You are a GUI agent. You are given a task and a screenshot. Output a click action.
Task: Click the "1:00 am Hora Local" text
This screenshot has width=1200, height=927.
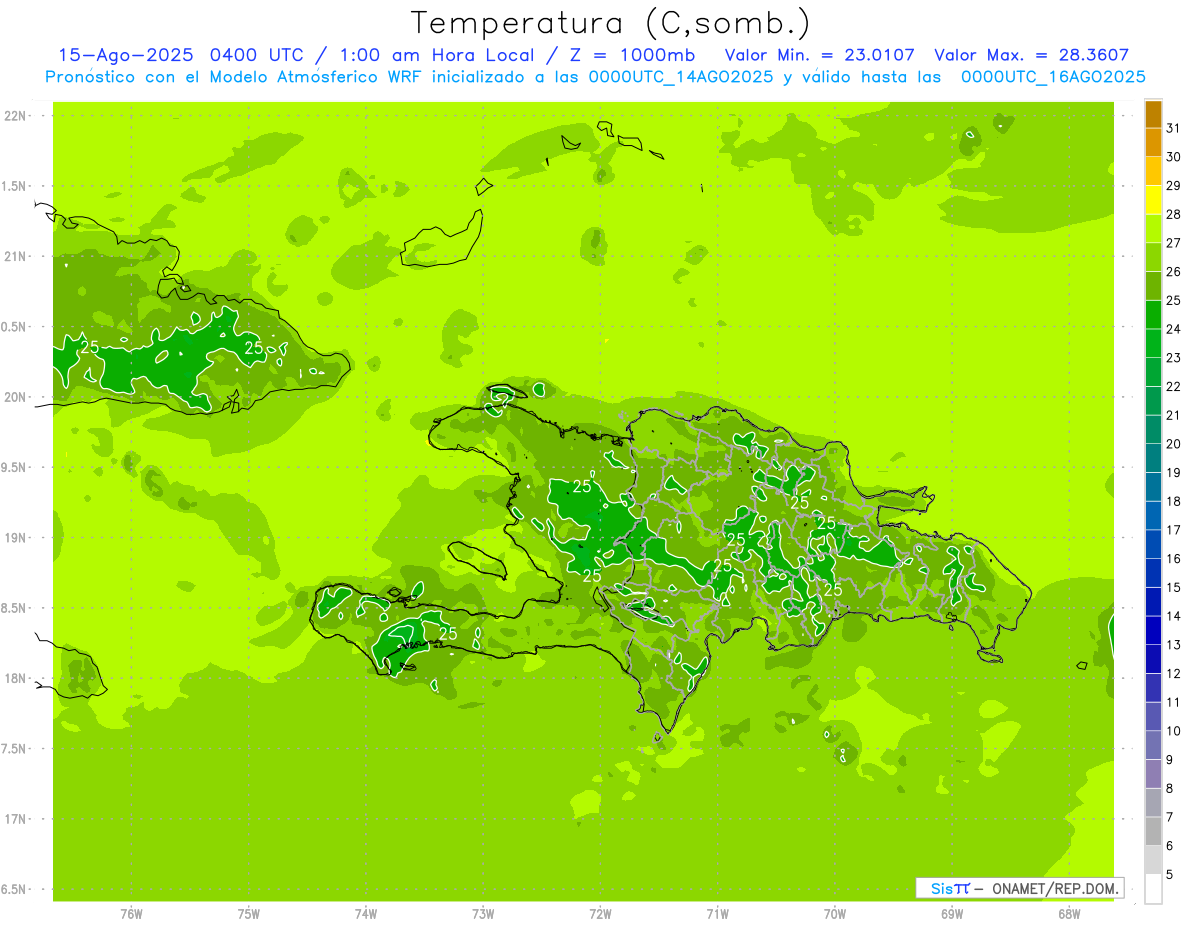tap(435, 55)
